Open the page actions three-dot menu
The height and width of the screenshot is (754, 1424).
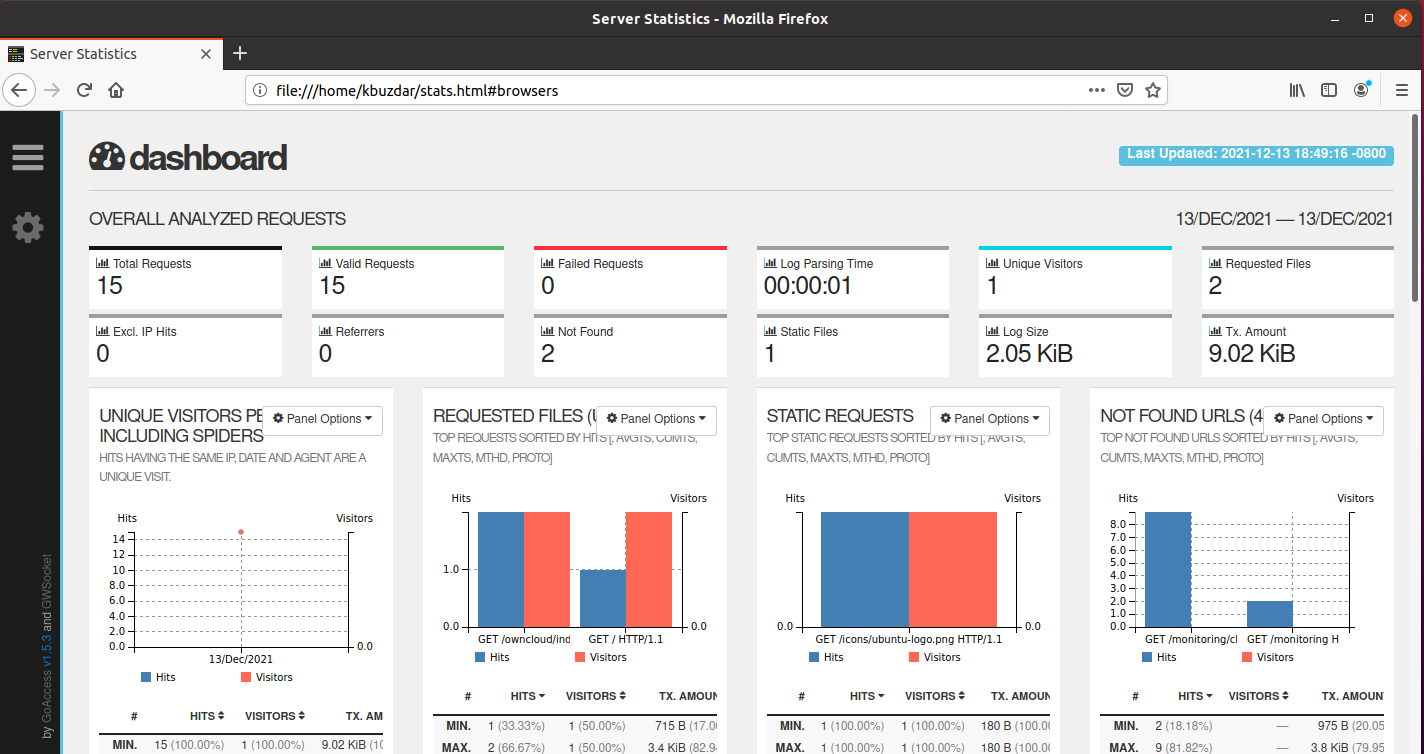click(x=1097, y=90)
